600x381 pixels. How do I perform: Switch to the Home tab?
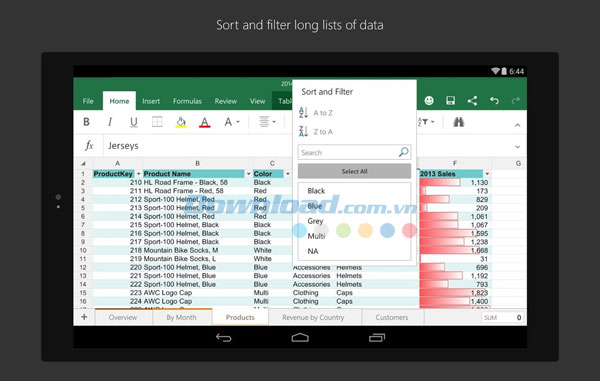(x=119, y=101)
